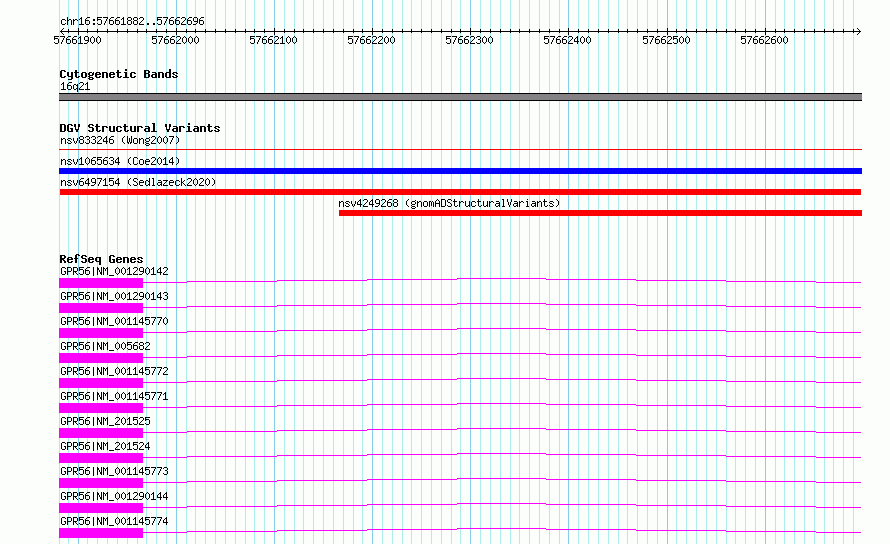Click ruler position 57662200

(x=371, y=40)
